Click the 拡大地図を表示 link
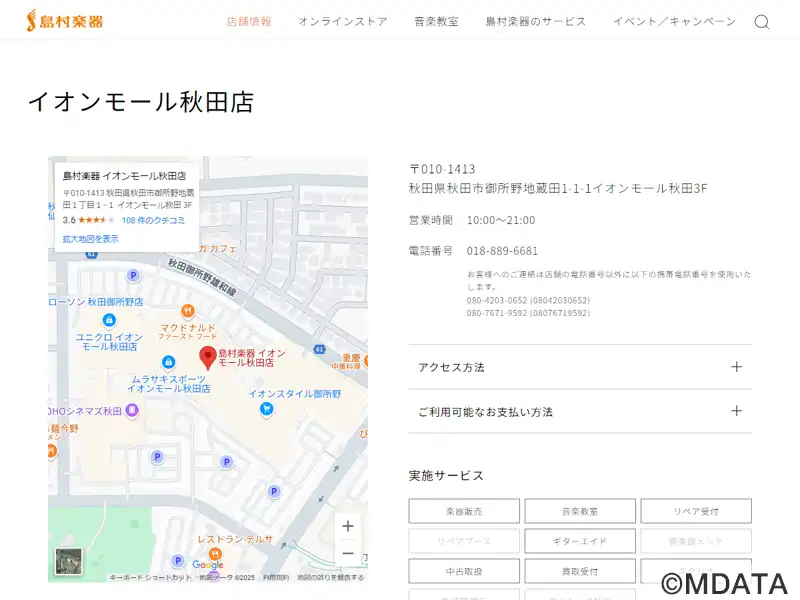 [90, 239]
